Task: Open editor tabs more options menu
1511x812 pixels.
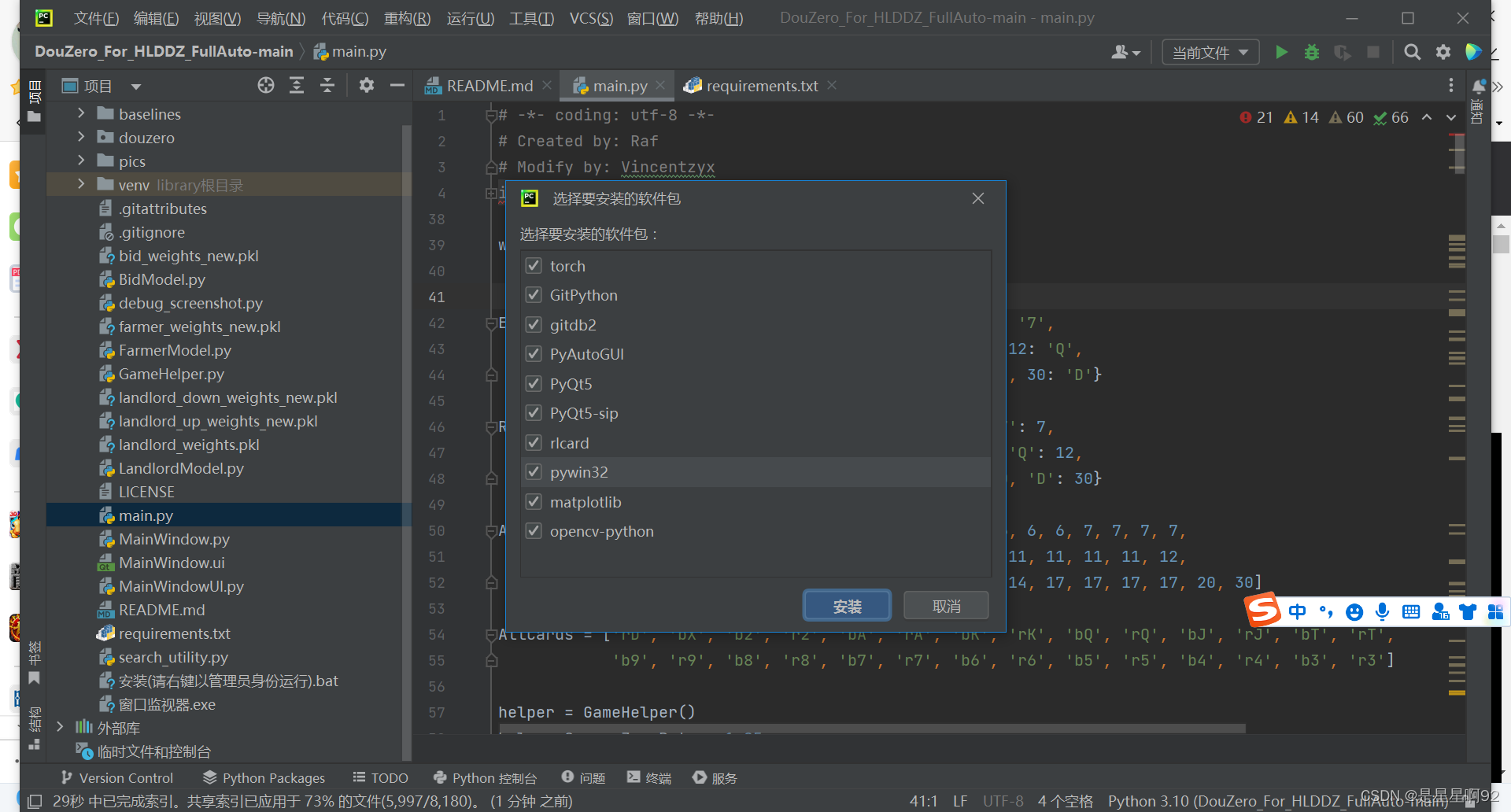Action: pyautogui.click(x=1451, y=85)
